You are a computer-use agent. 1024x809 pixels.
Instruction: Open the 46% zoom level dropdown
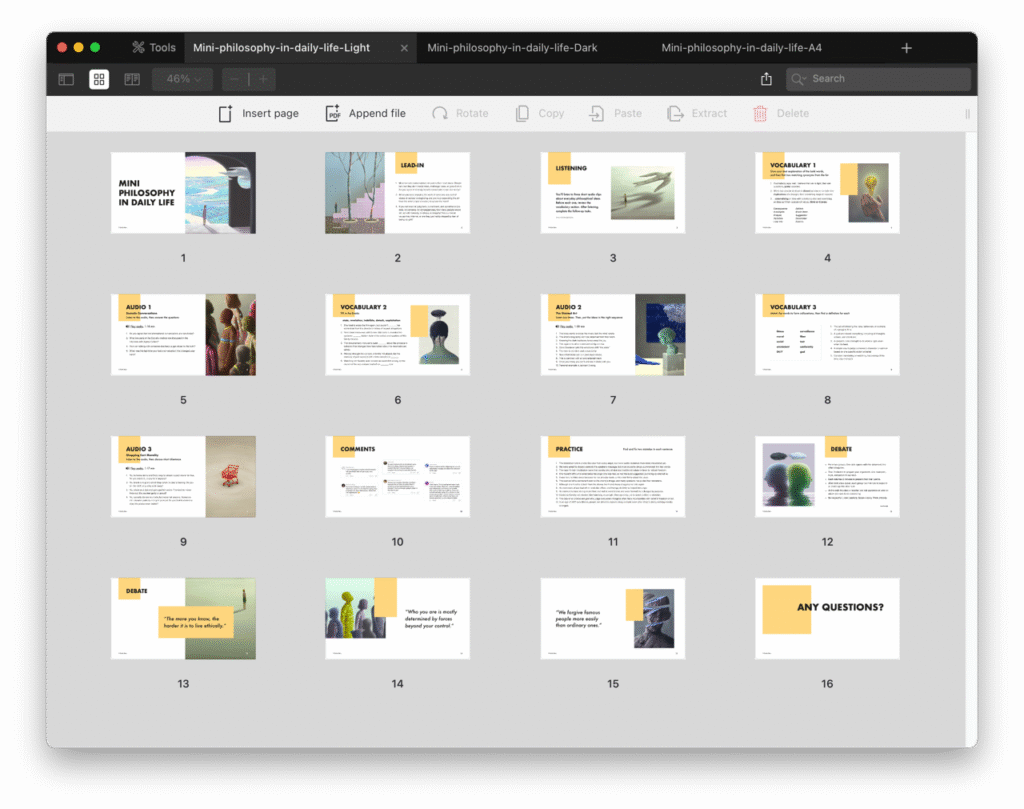183,79
